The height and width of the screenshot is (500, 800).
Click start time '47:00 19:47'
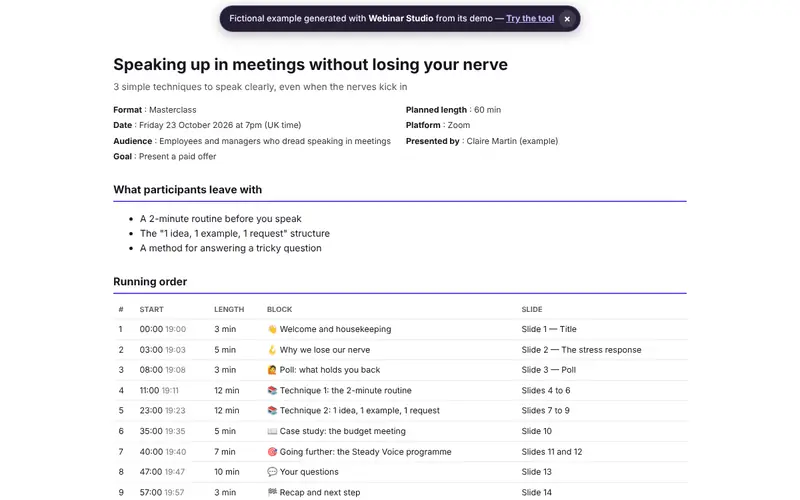click(162, 472)
